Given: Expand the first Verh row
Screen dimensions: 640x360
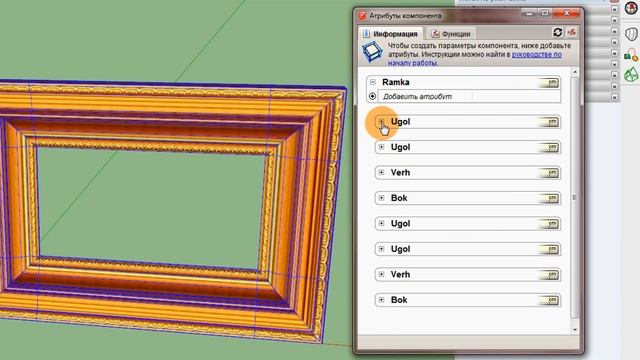Looking at the screenshot, I should (381, 172).
